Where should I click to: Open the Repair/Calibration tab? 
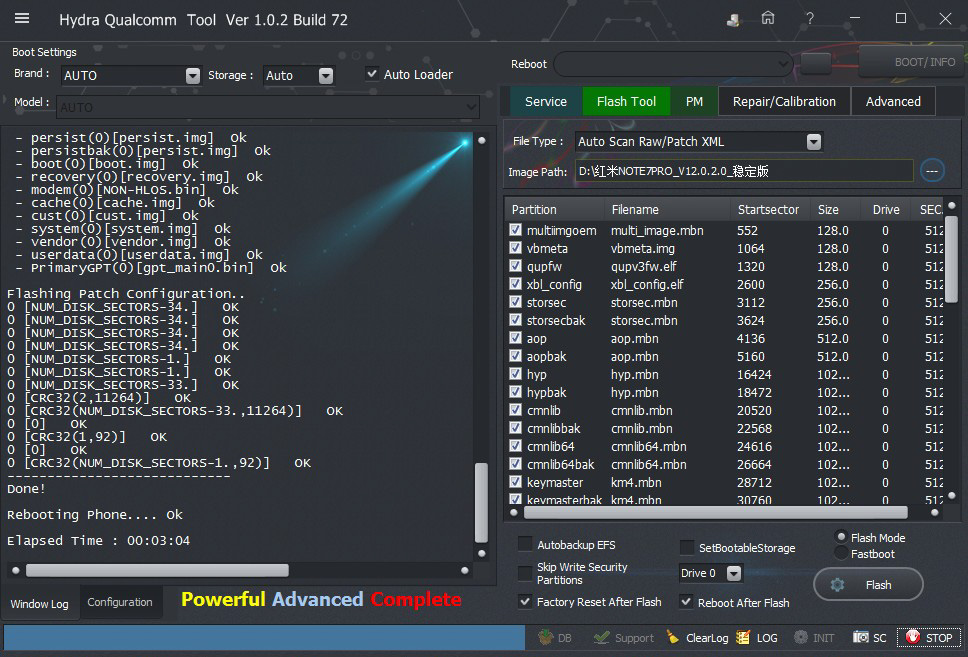pyautogui.click(x=784, y=101)
